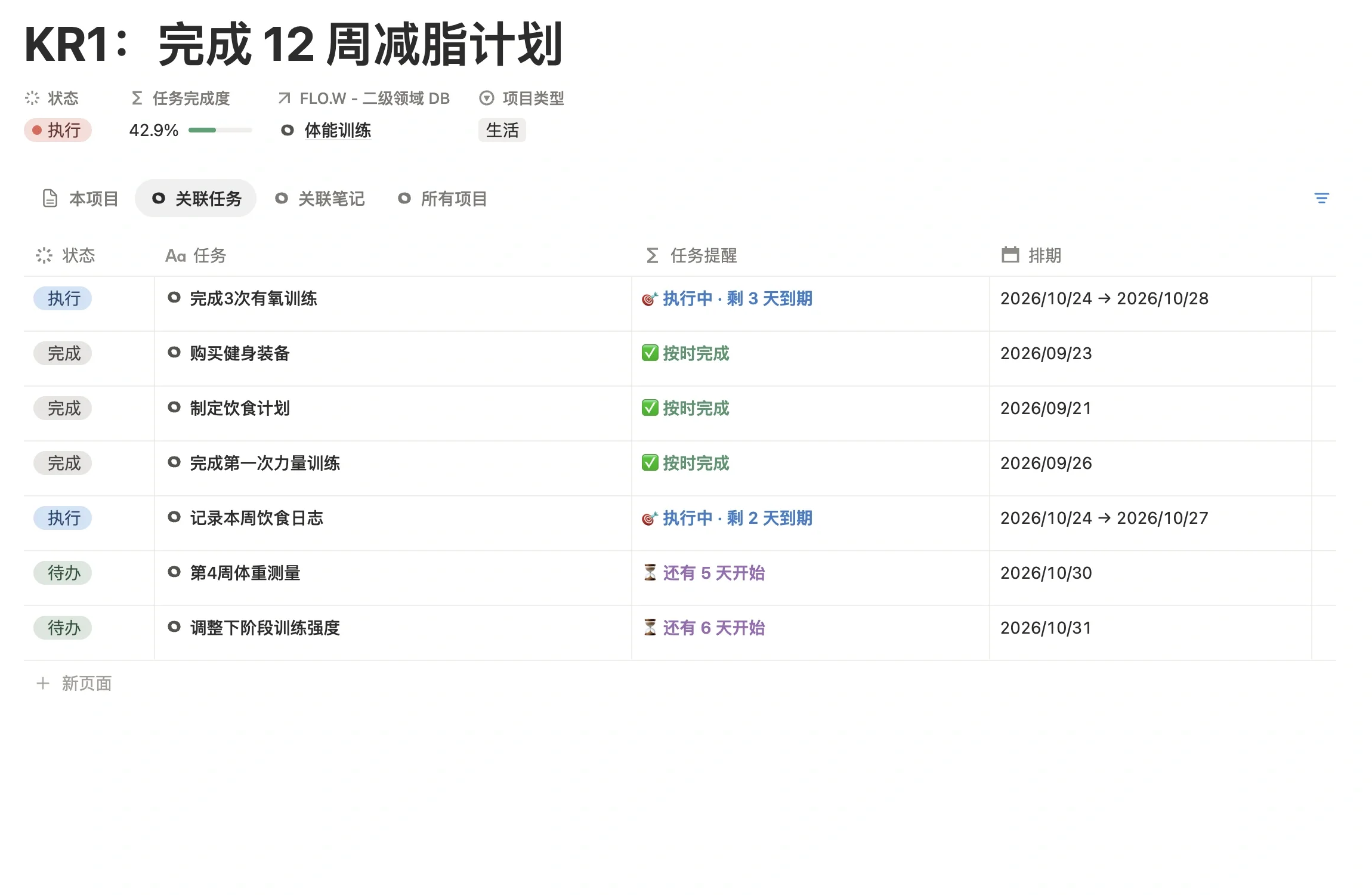
Task: Change 待办 status of 调整下阶段训练强度
Action: click(63, 628)
